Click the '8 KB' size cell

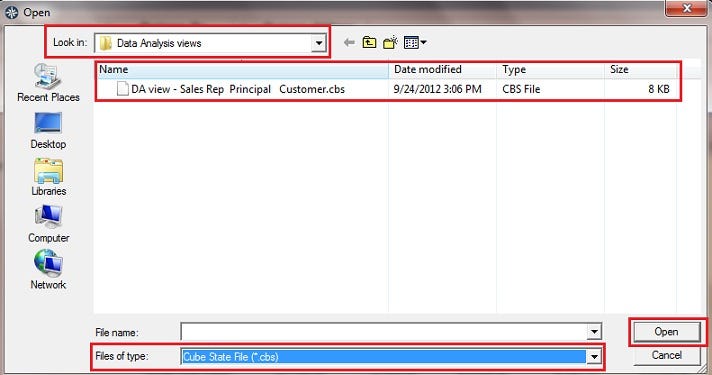pos(659,89)
